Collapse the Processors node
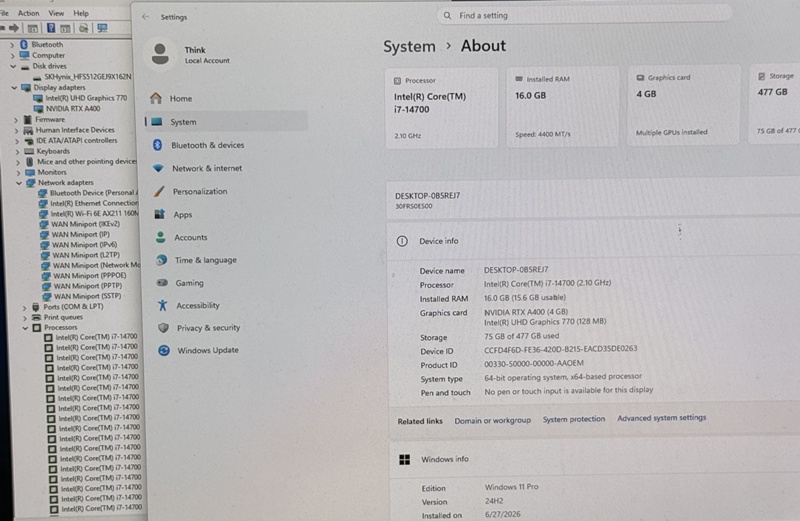 pyautogui.click(x=25, y=328)
